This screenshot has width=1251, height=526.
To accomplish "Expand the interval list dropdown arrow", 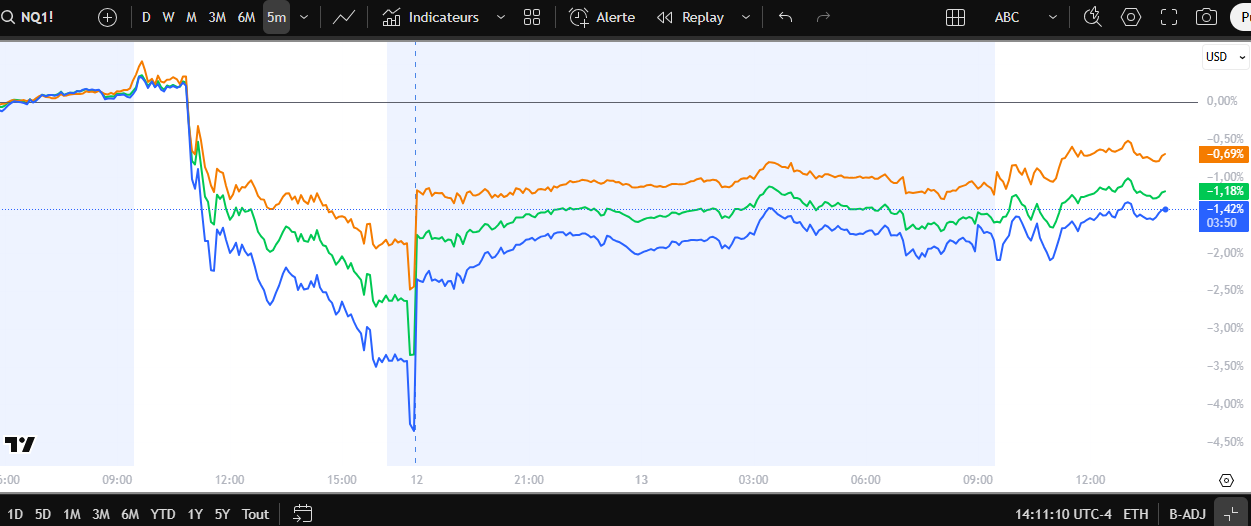I will [x=304, y=17].
